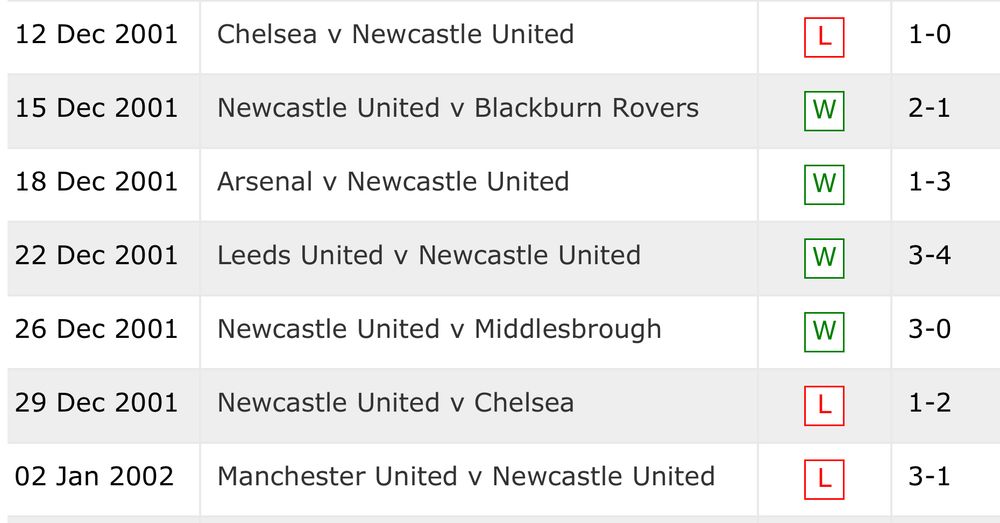This screenshot has height=523, width=1000.
Task: Open Newcastle United v Chelsea fixture
Action: [x=395, y=403]
